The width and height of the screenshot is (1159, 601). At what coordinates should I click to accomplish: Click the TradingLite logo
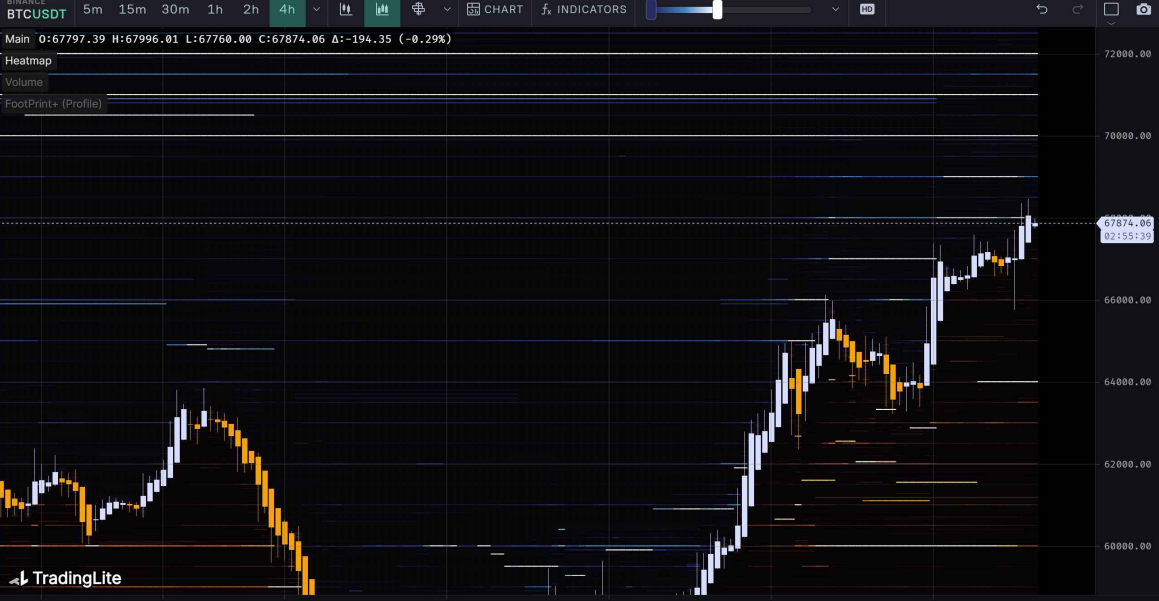point(65,578)
